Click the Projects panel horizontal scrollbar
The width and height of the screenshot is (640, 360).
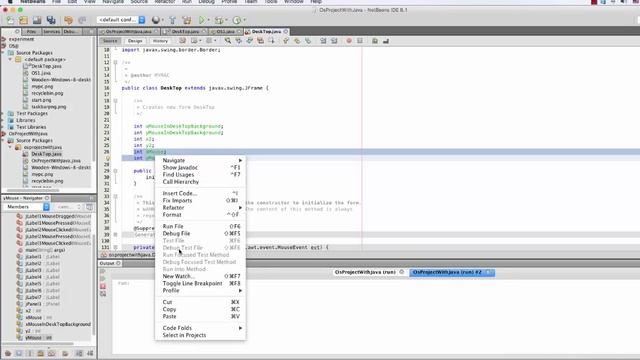click(x=33, y=191)
